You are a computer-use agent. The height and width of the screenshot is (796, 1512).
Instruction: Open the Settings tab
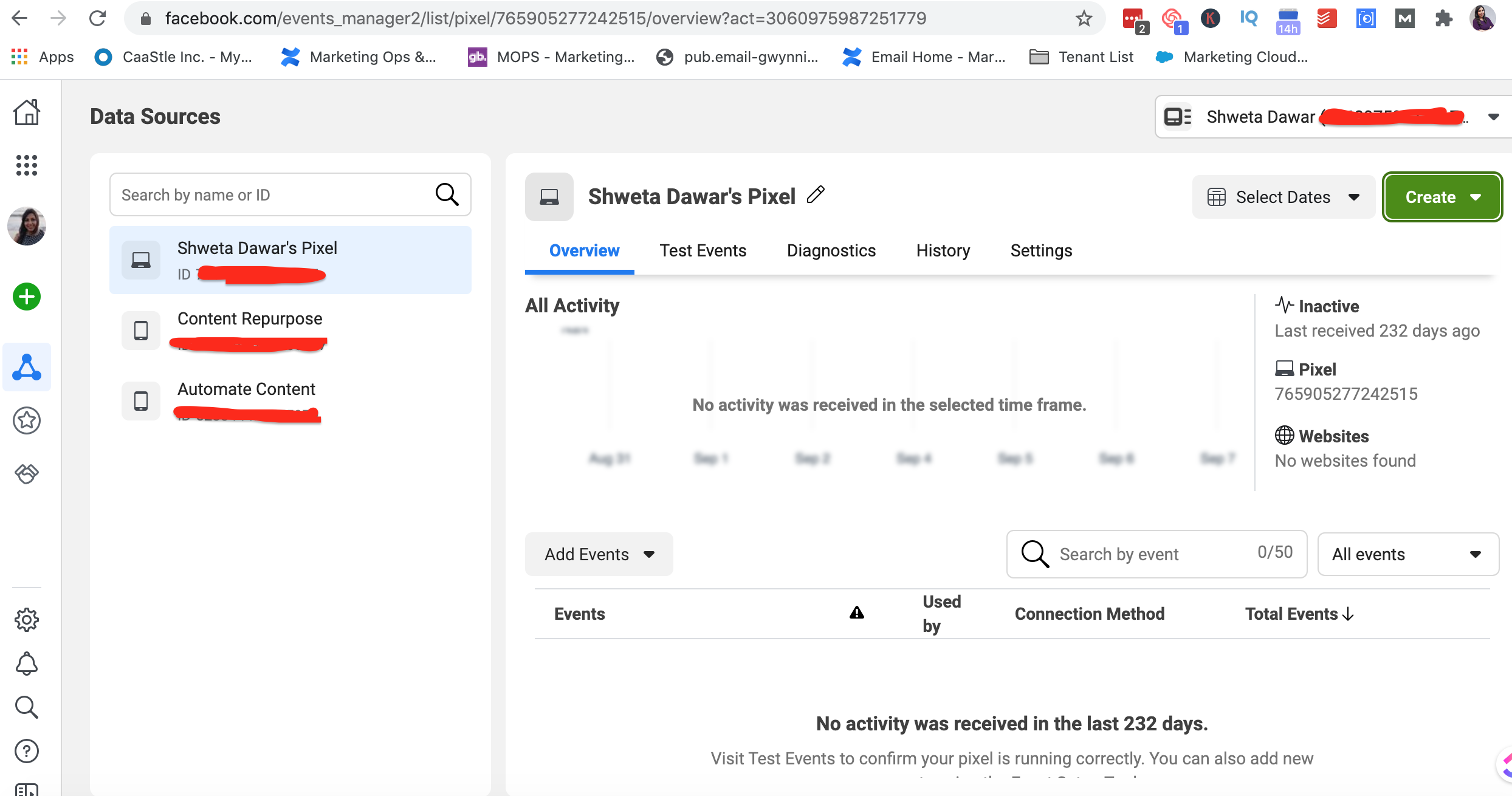(1041, 250)
